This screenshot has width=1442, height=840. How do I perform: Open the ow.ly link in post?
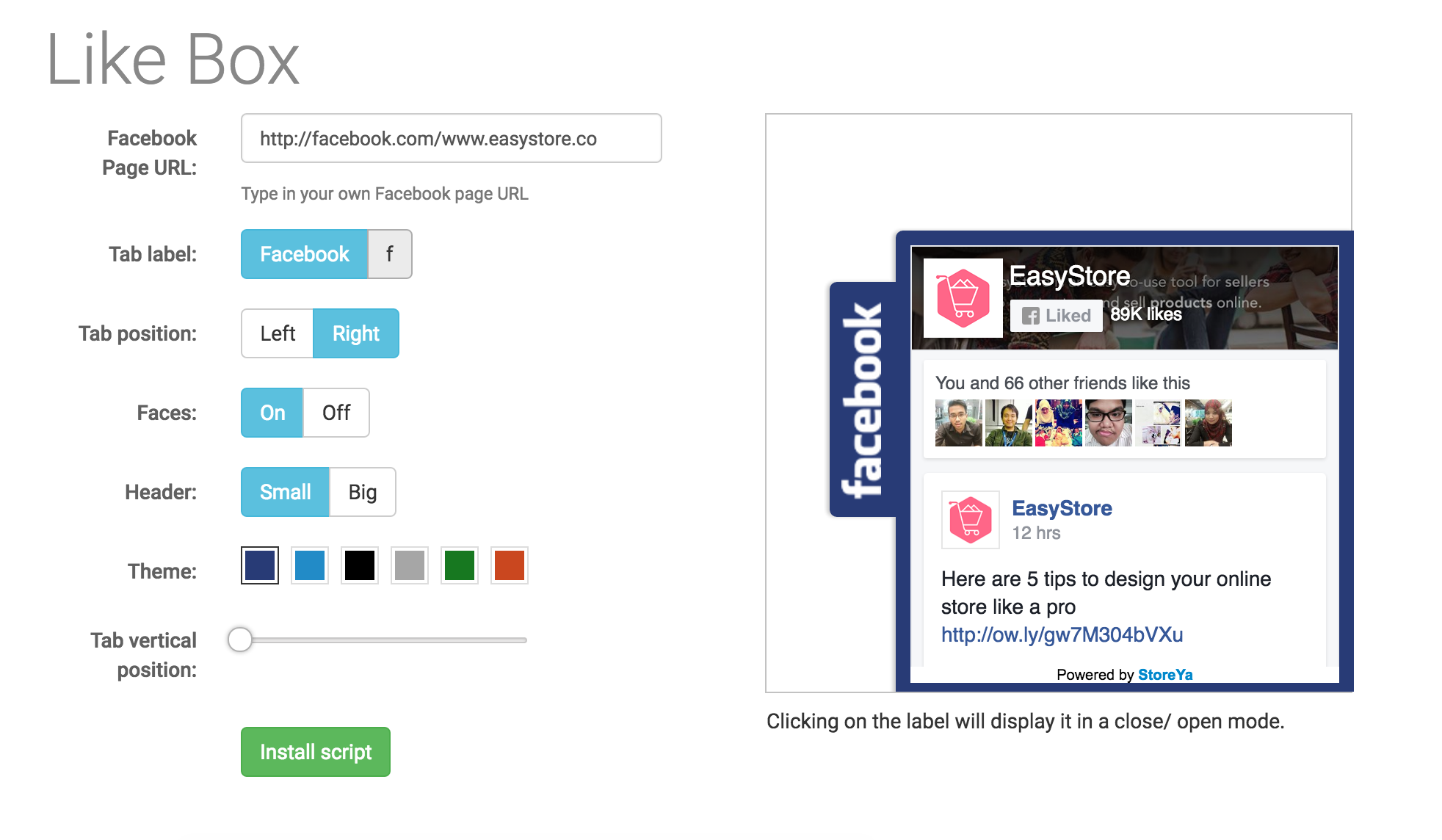(x=1062, y=634)
